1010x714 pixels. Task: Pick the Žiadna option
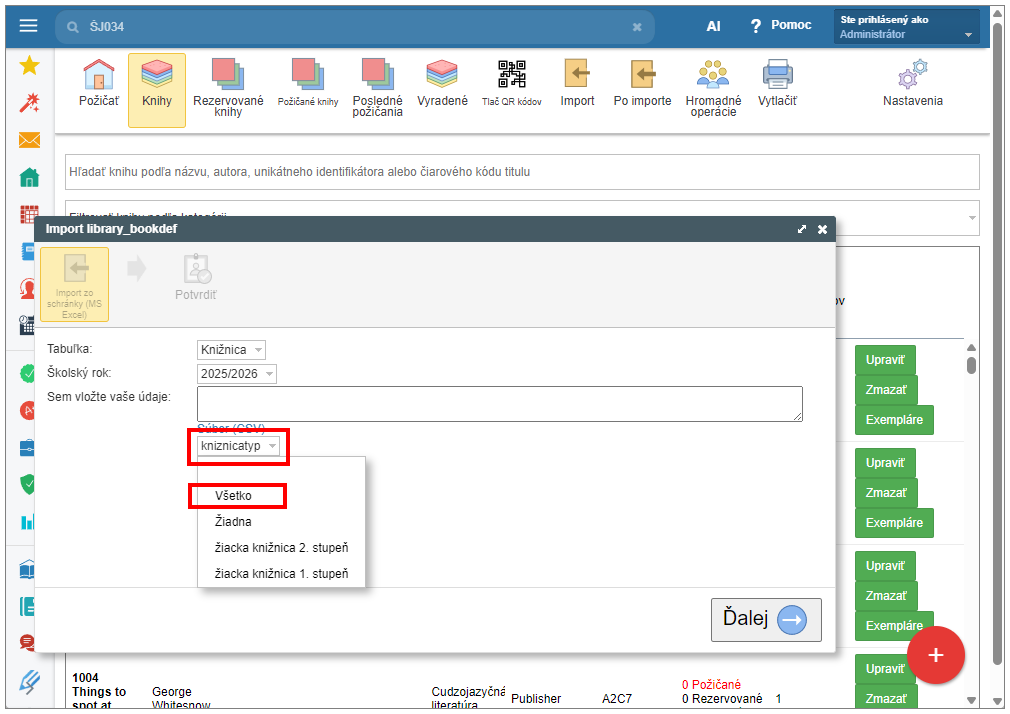233,522
